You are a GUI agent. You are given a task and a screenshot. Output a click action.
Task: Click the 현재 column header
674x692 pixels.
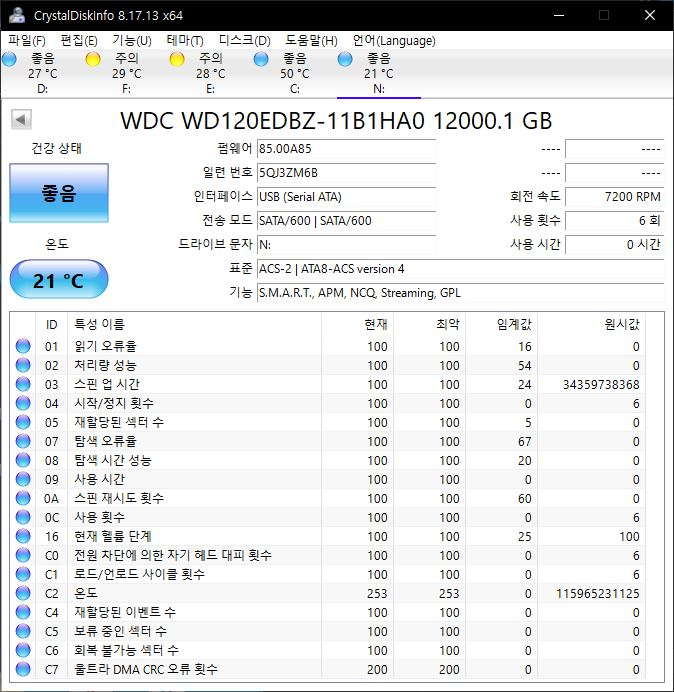click(358, 324)
